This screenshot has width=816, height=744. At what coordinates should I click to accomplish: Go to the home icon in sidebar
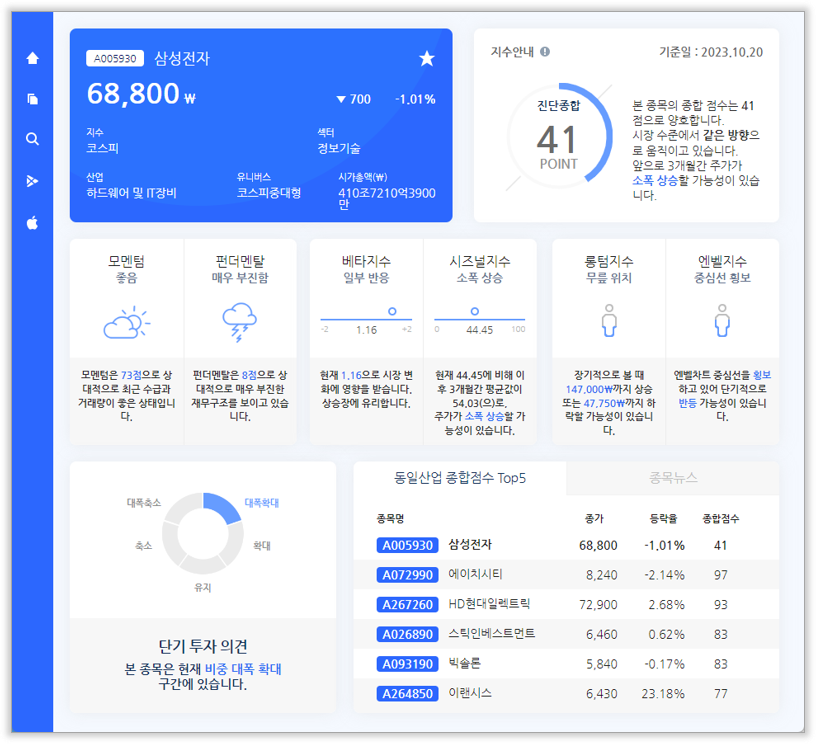coord(32,58)
